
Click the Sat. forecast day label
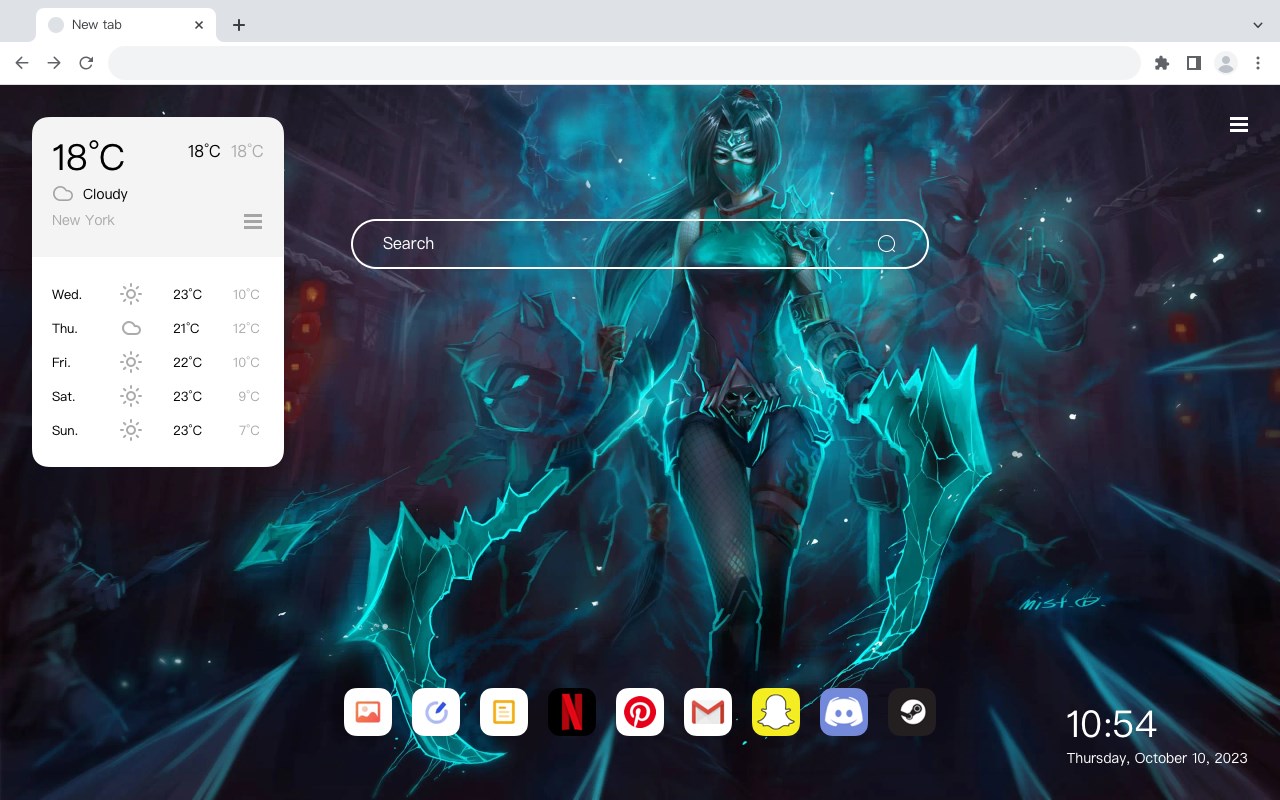tap(64, 396)
